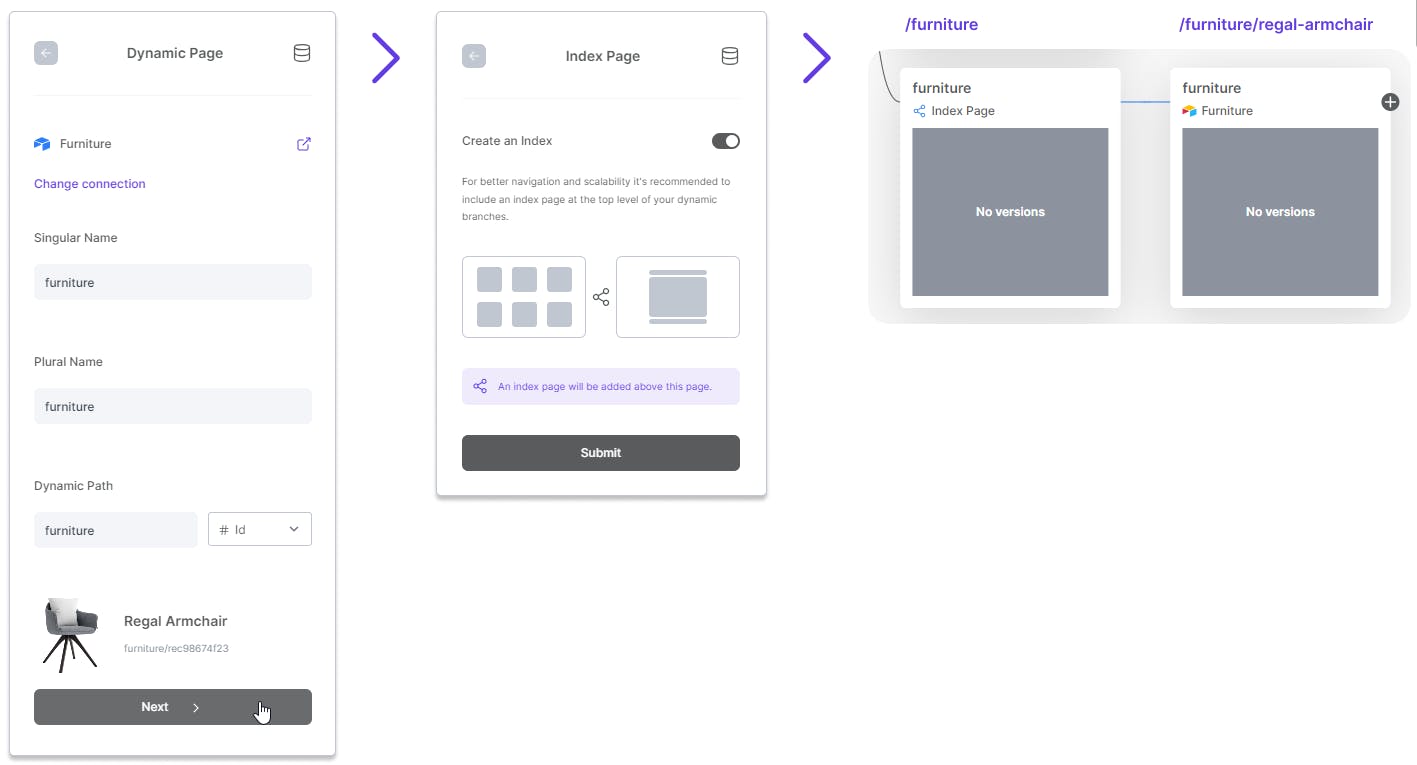Open the Id field dropdown
Image resolution: width=1417 pixels, height=765 pixels.
(260, 529)
